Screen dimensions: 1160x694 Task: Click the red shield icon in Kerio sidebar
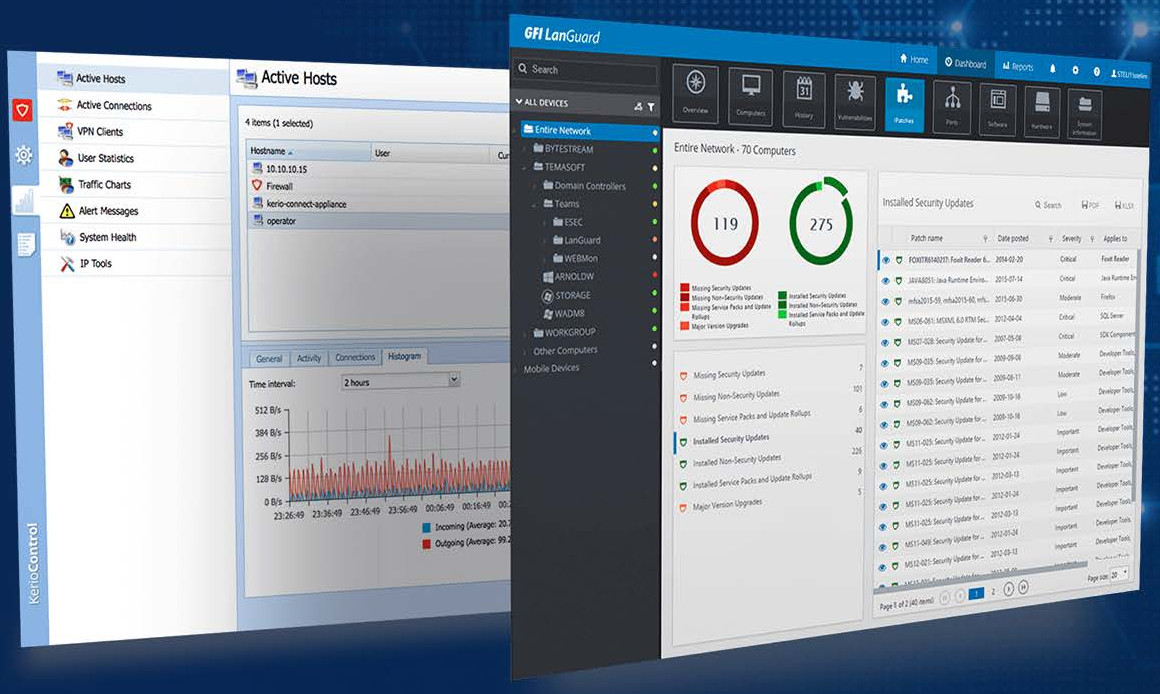(22, 110)
